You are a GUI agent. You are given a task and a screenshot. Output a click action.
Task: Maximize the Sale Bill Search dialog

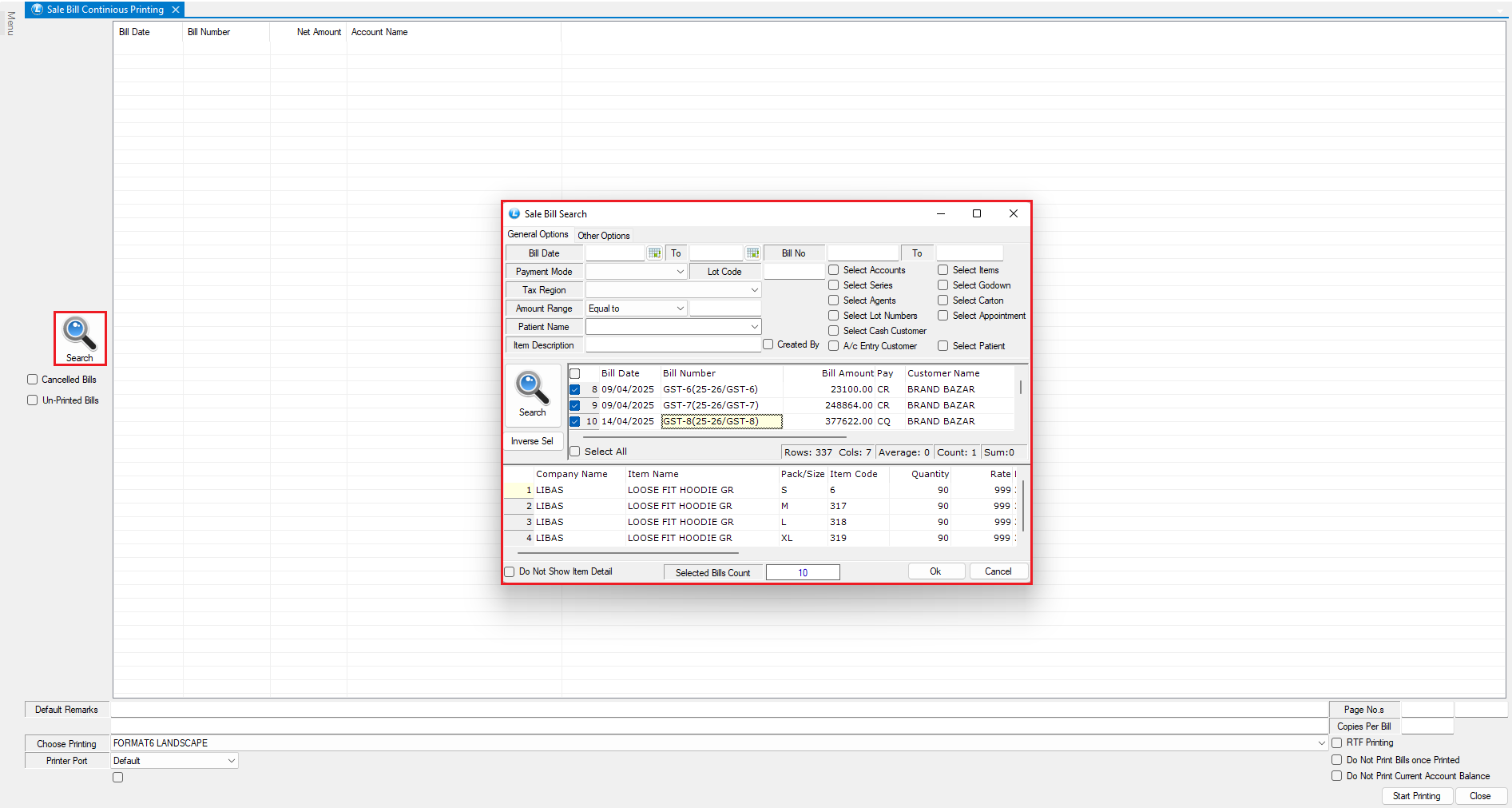click(976, 213)
